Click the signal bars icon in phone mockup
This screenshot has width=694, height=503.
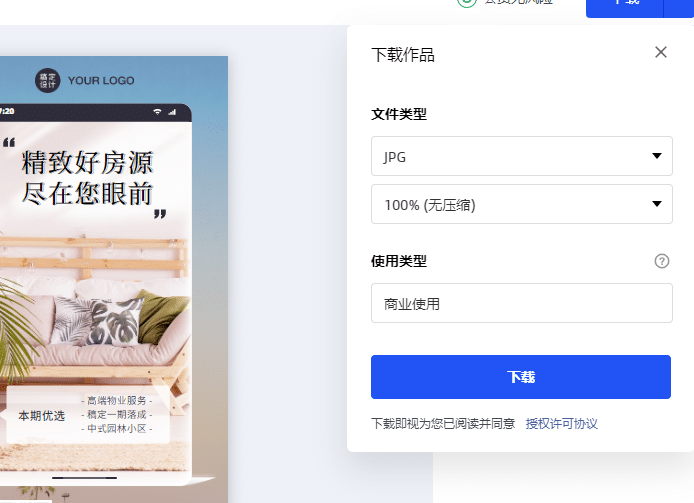pos(172,112)
